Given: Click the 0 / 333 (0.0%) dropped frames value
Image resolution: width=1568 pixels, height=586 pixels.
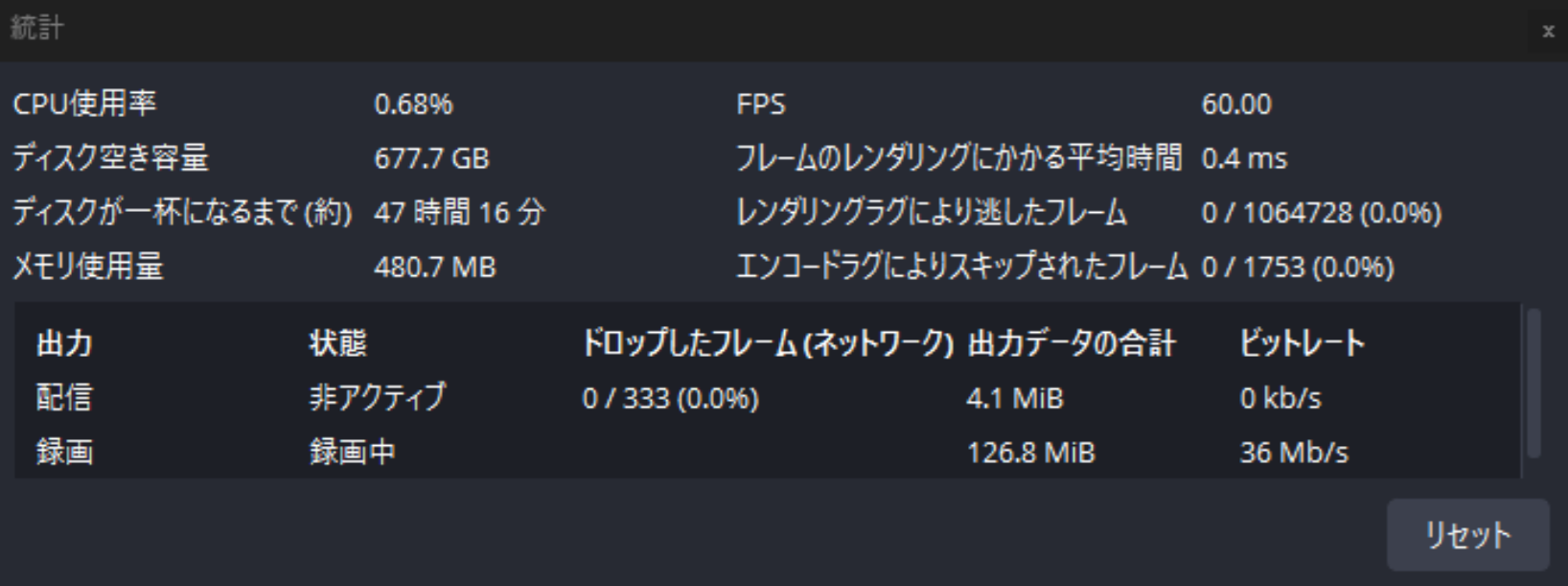Looking at the screenshot, I should [x=670, y=397].
